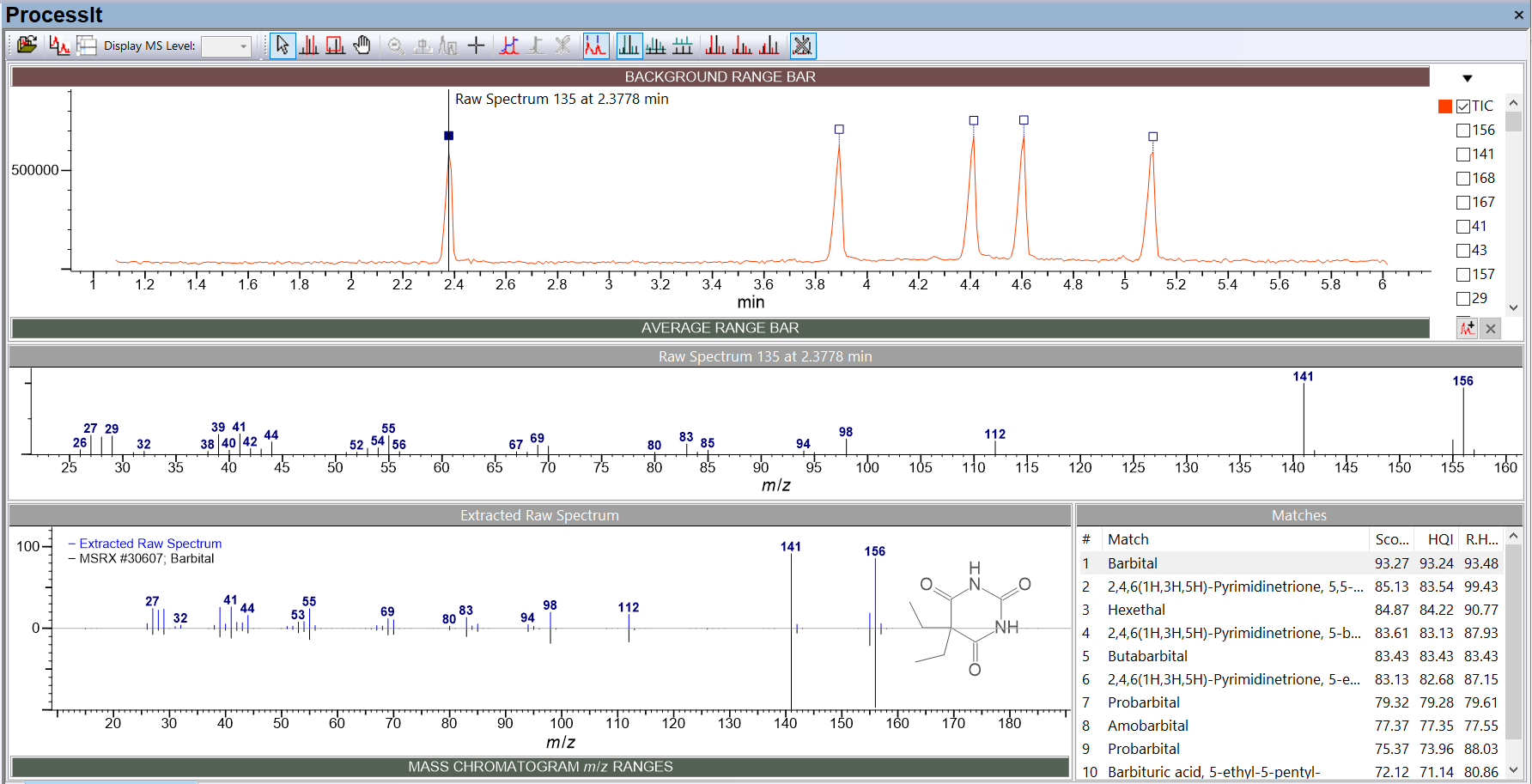The image size is (1532, 784).
Task: Click the add chromatogram trace icon
Action: point(1467,328)
